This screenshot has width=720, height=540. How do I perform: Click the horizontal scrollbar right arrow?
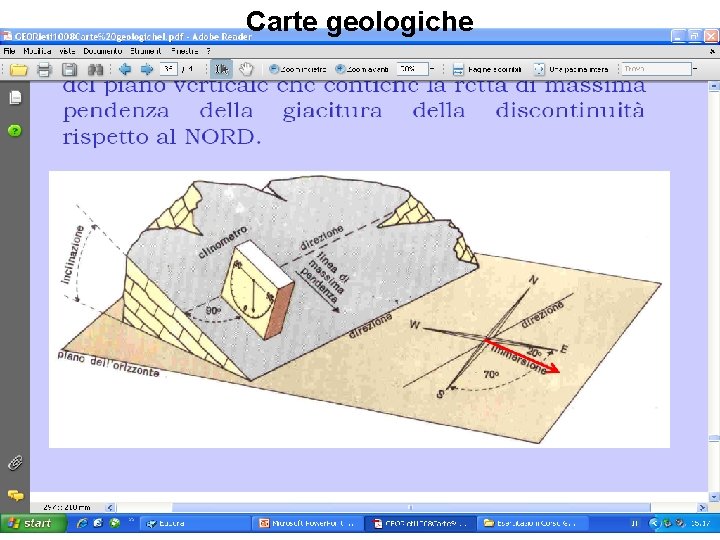(x=702, y=507)
